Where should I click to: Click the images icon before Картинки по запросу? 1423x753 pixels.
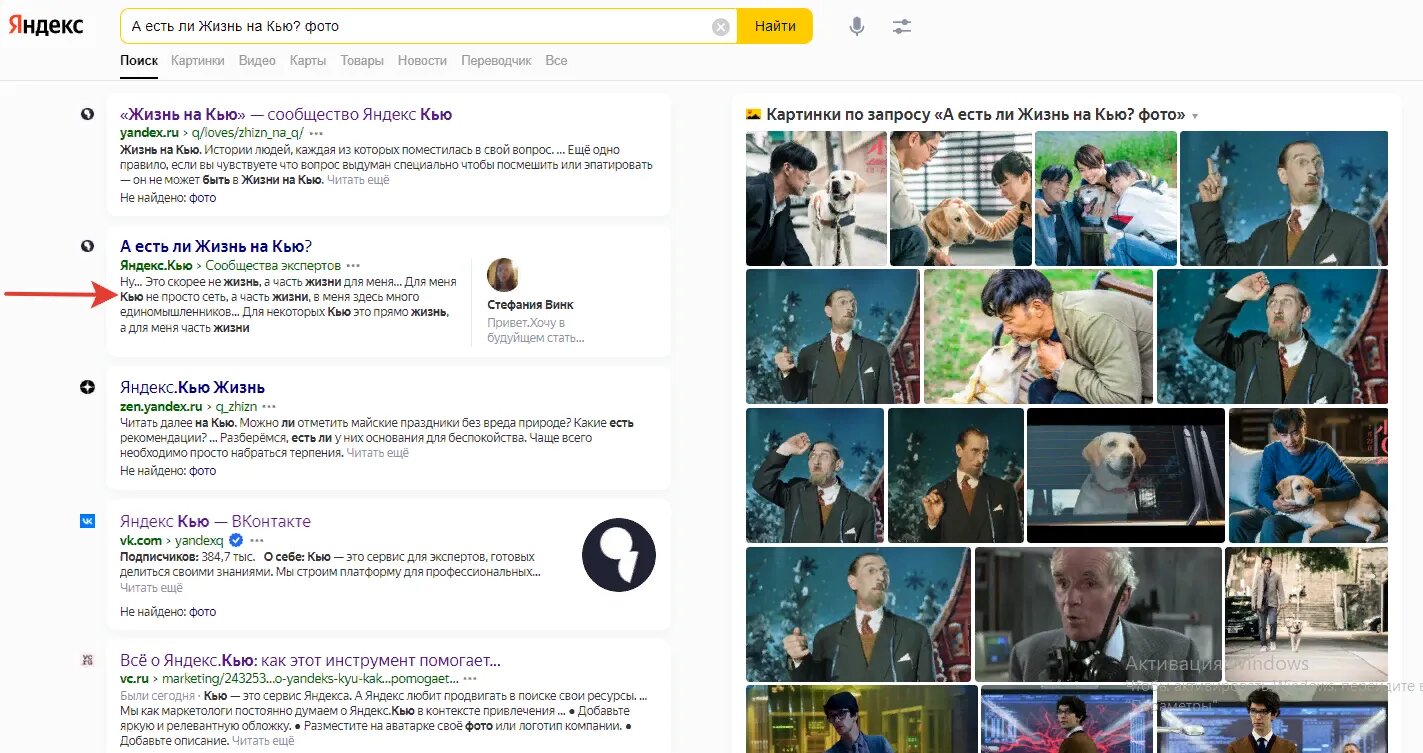pos(754,114)
